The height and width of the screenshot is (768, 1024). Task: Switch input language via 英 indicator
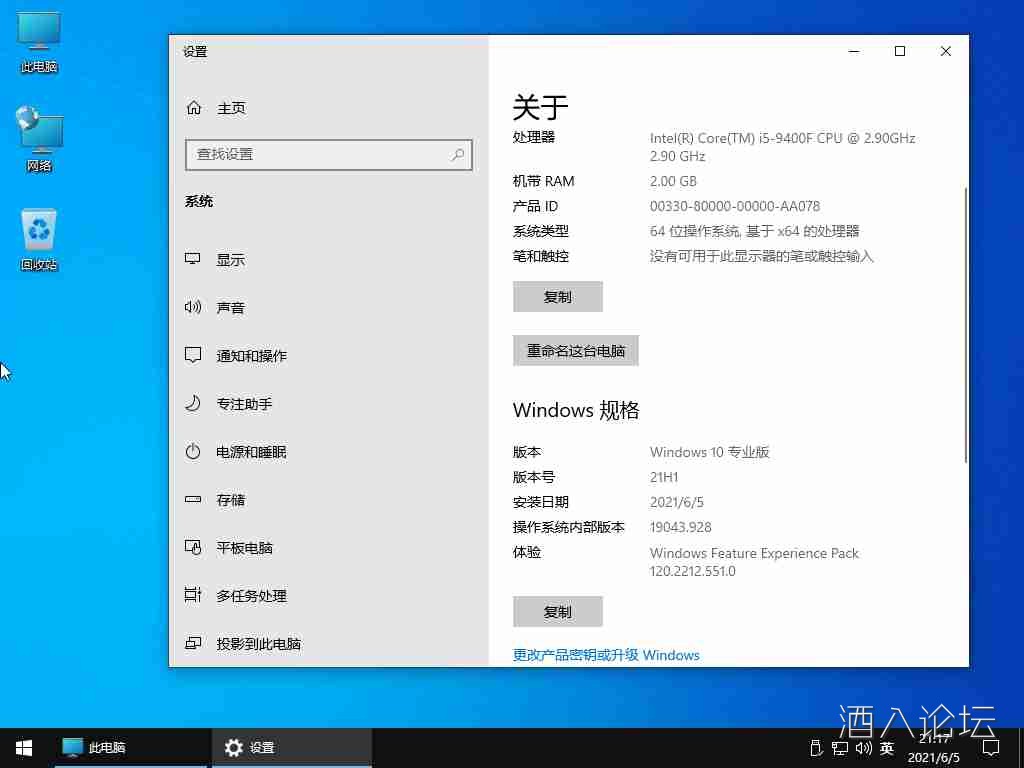coord(886,748)
